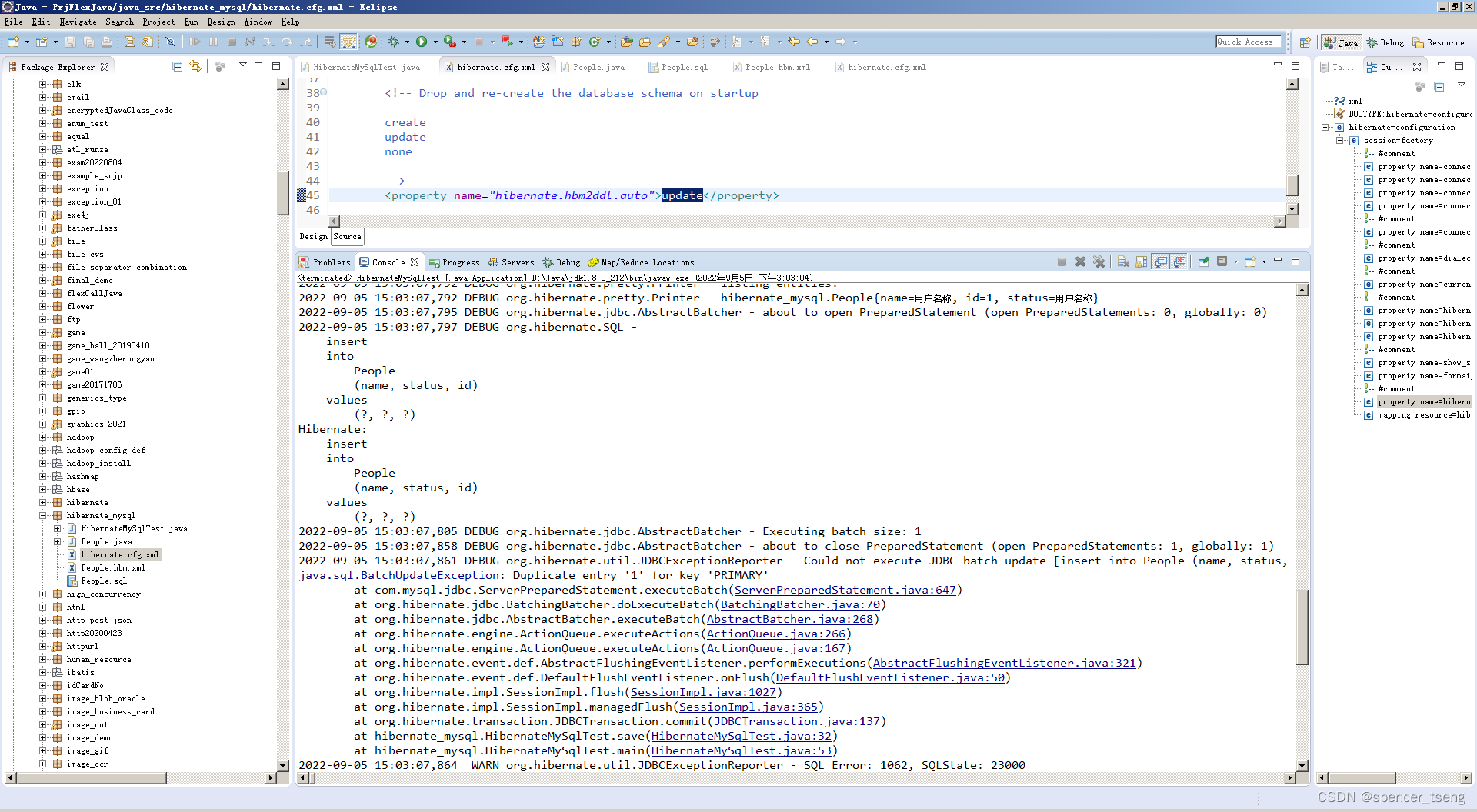Terminate the running launch in Console view
The height and width of the screenshot is (812, 1477).
(1062, 261)
